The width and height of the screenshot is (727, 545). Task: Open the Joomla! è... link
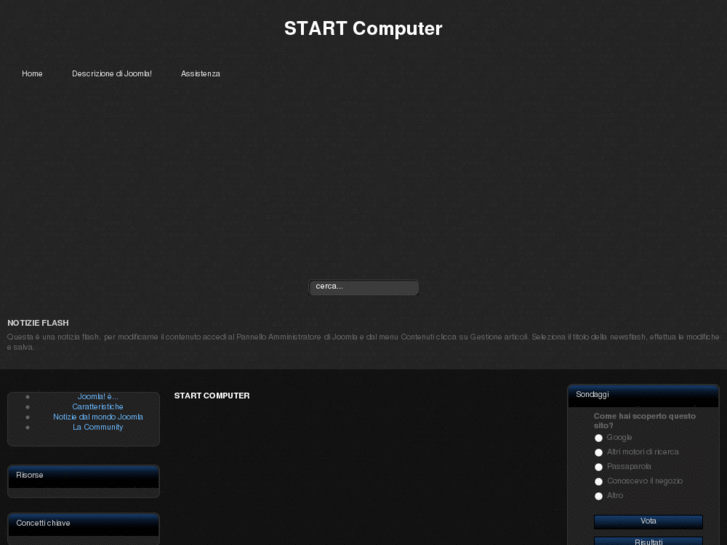click(x=98, y=397)
